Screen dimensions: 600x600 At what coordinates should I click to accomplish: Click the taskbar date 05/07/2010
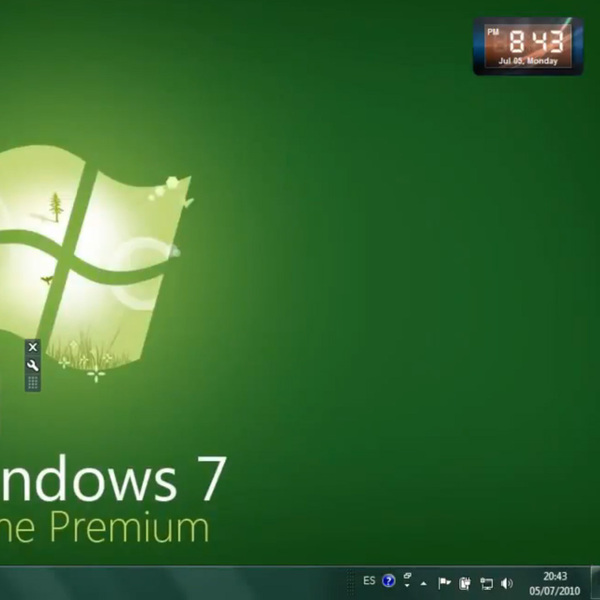(x=555, y=591)
